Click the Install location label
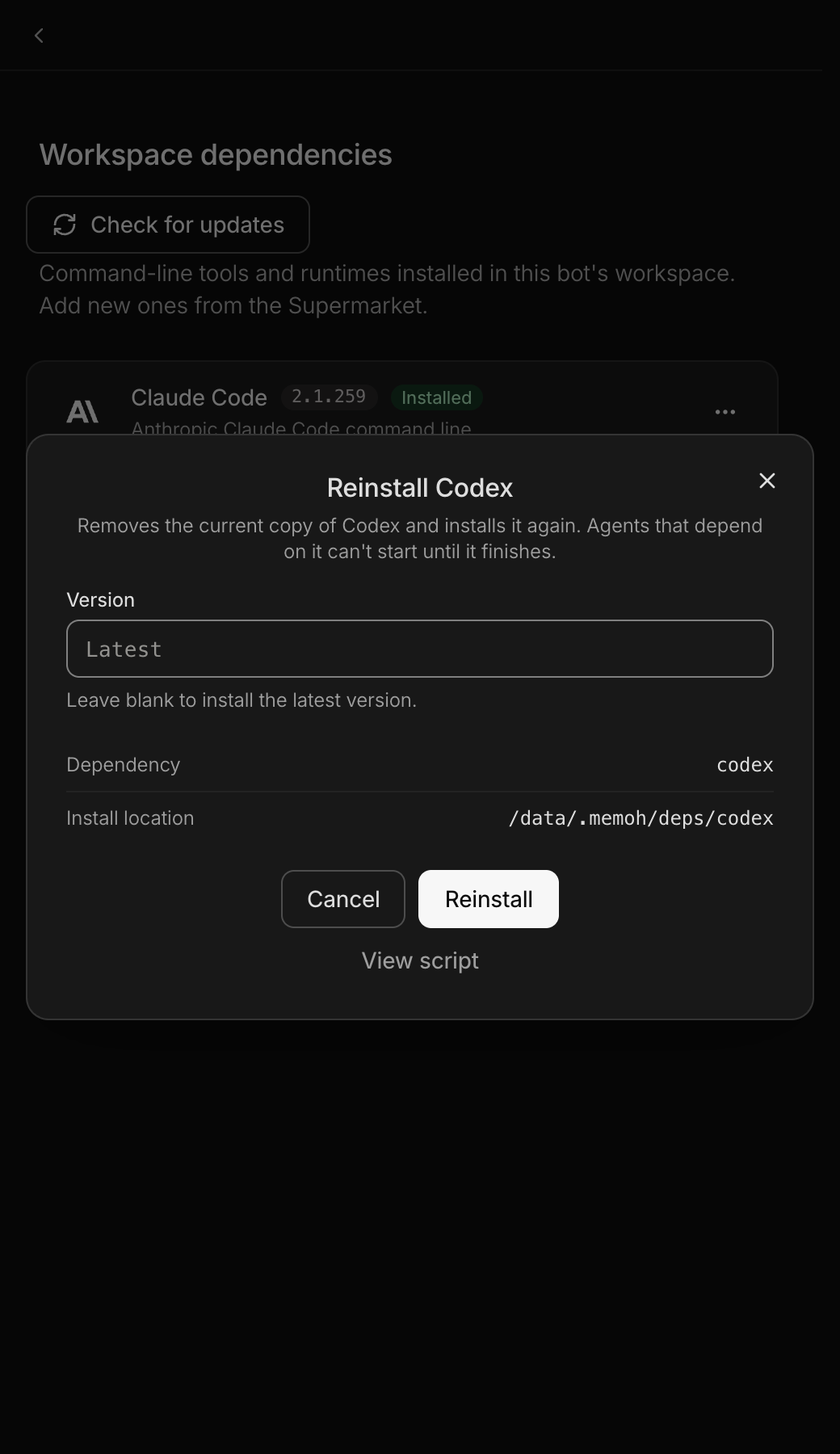Screen dimensions: 840x1454 point(130,818)
